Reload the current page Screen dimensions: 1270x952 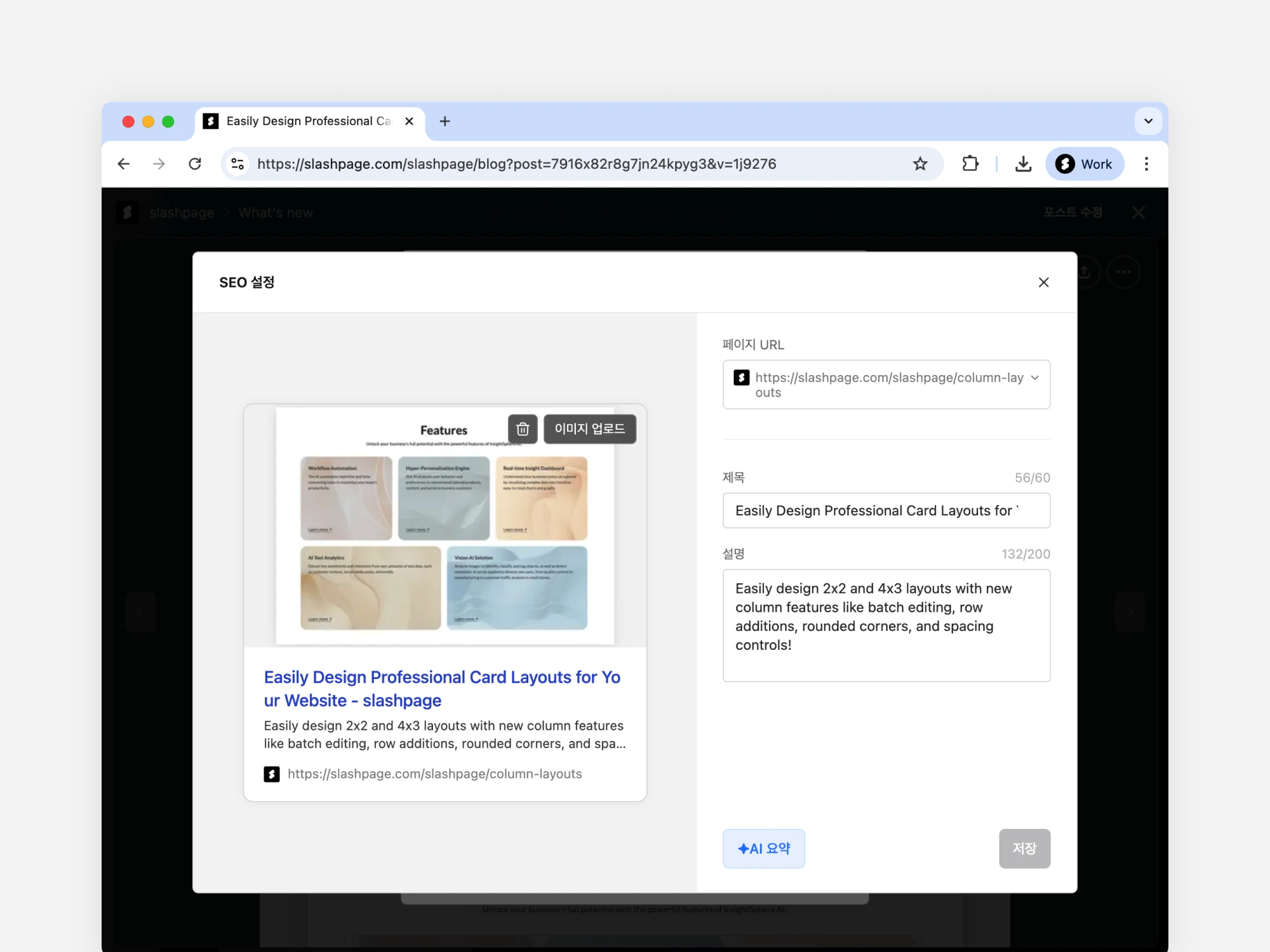coord(195,164)
